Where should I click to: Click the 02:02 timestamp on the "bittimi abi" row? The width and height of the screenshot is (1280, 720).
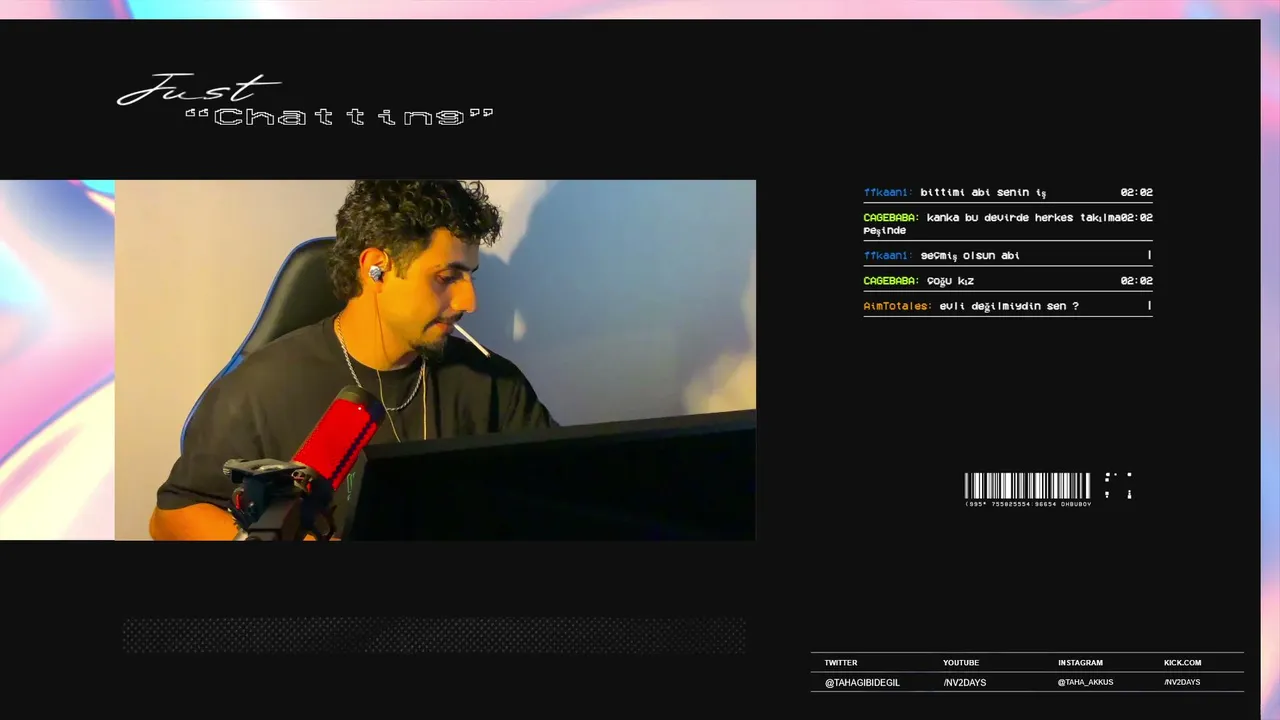1136,192
